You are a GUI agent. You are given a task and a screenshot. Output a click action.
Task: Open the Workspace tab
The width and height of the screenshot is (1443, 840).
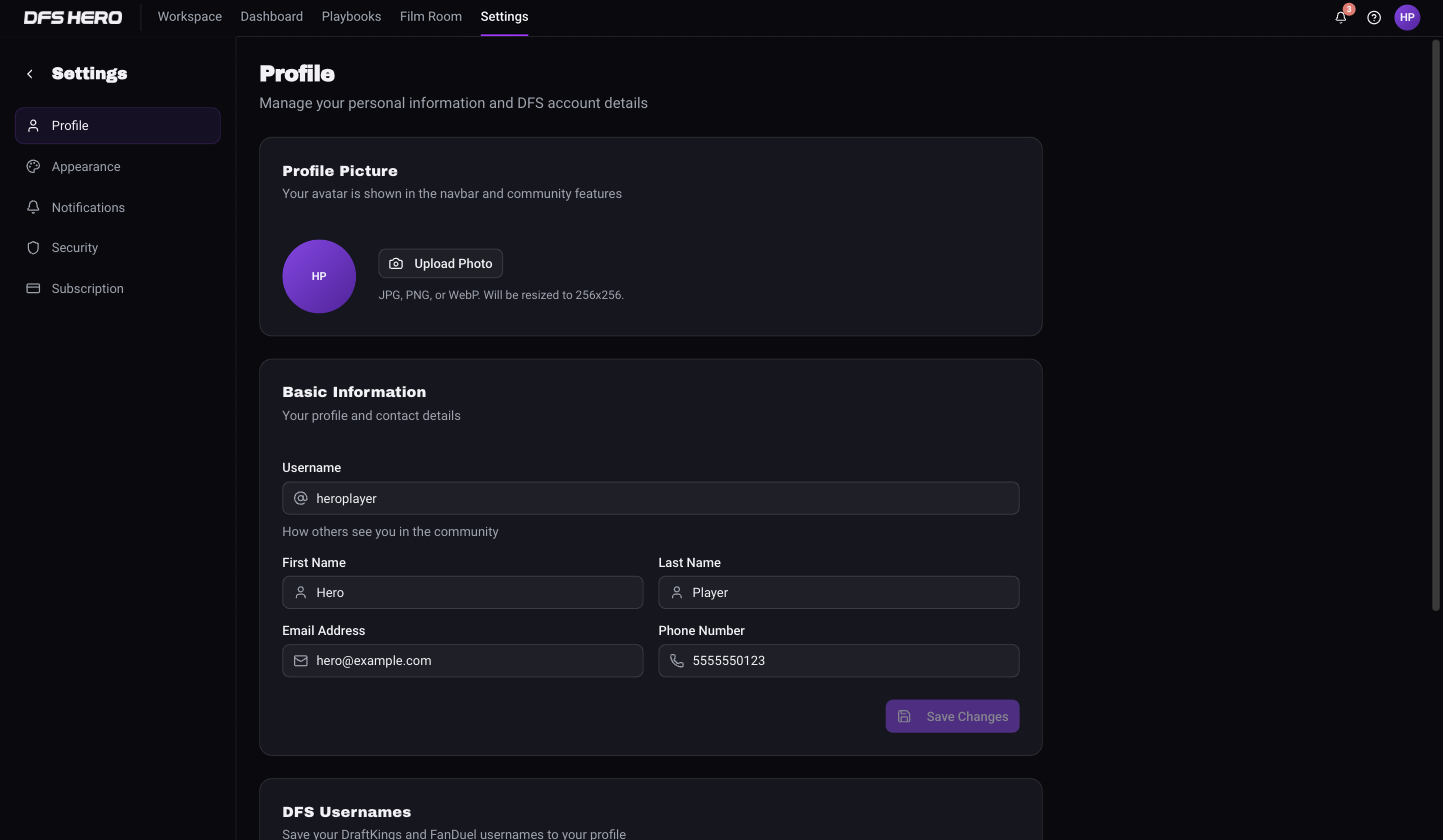(x=190, y=17)
